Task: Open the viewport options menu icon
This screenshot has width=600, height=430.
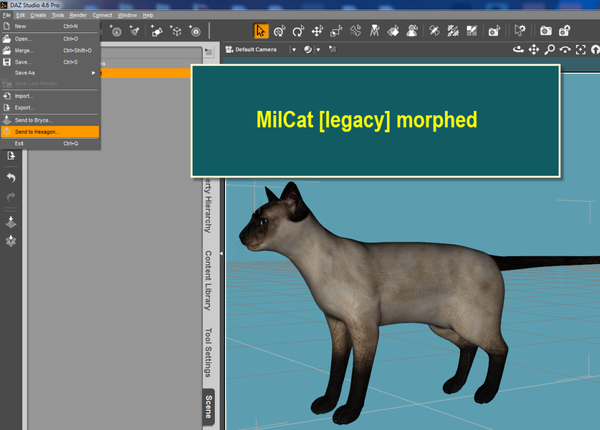Action: pyautogui.click(x=332, y=49)
